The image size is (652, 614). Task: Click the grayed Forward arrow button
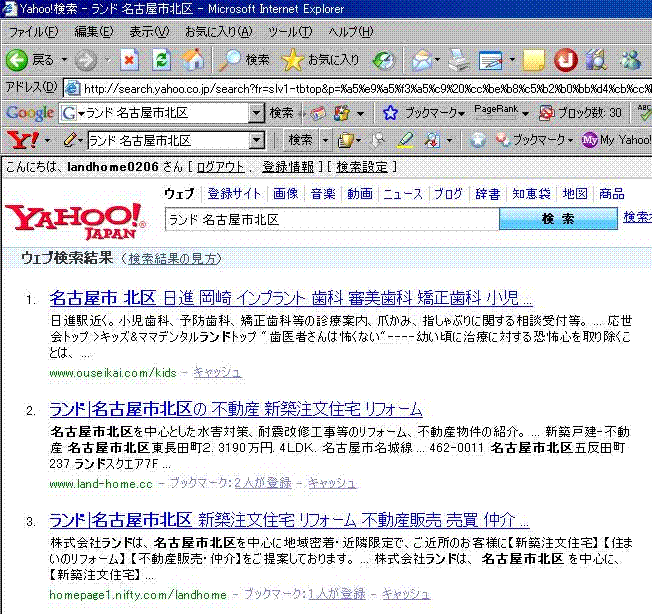pyautogui.click(x=86, y=61)
